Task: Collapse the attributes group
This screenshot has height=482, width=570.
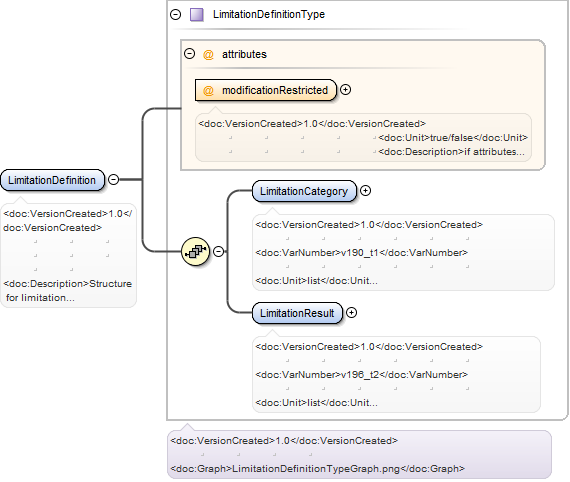Action: 189,54
